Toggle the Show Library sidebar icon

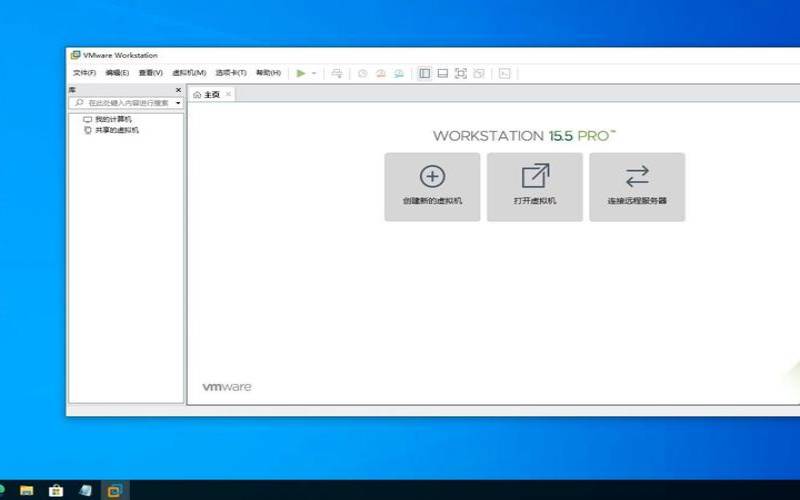click(424, 73)
